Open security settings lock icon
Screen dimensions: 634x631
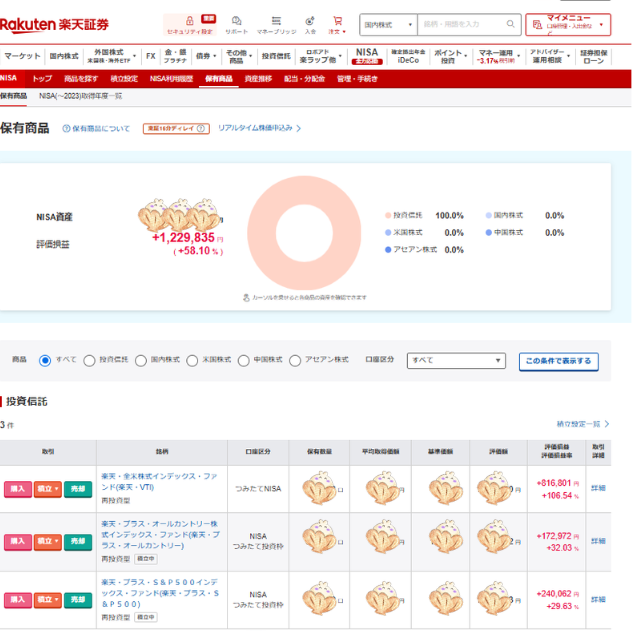coord(190,21)
